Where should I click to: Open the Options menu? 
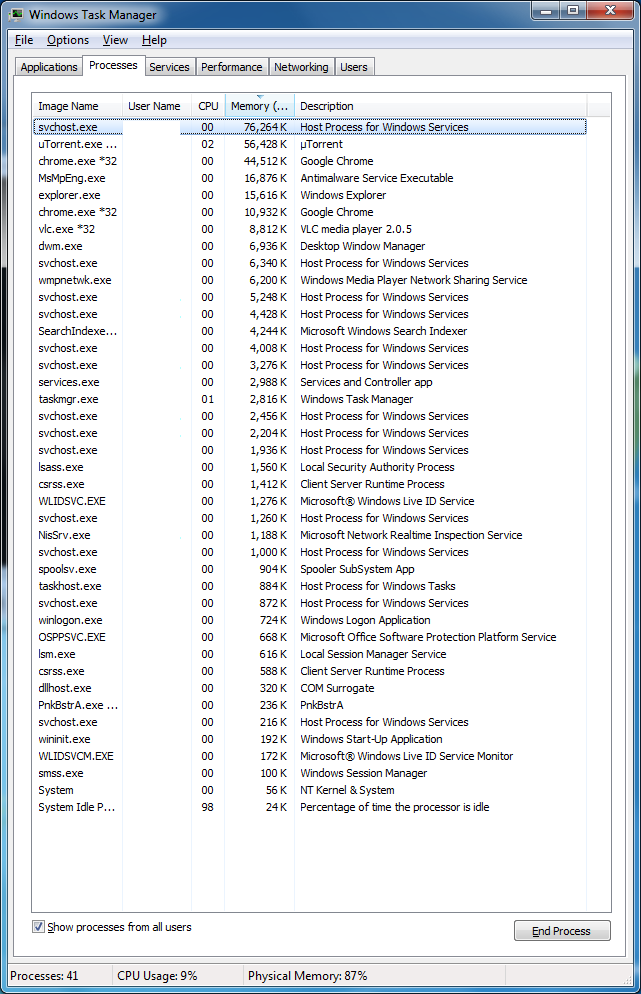(68, 40)
